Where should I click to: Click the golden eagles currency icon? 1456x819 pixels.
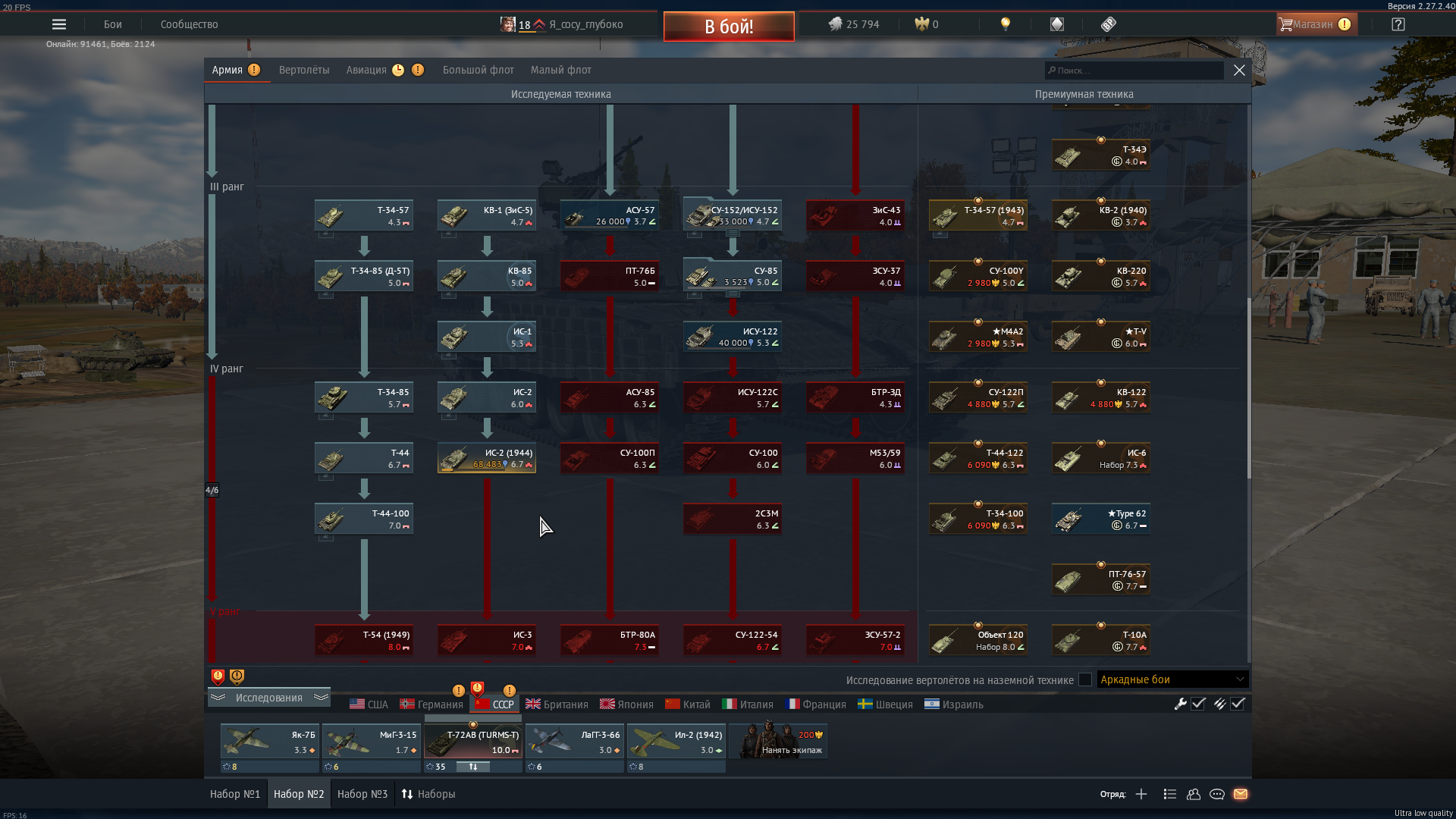tap(921, 24)
